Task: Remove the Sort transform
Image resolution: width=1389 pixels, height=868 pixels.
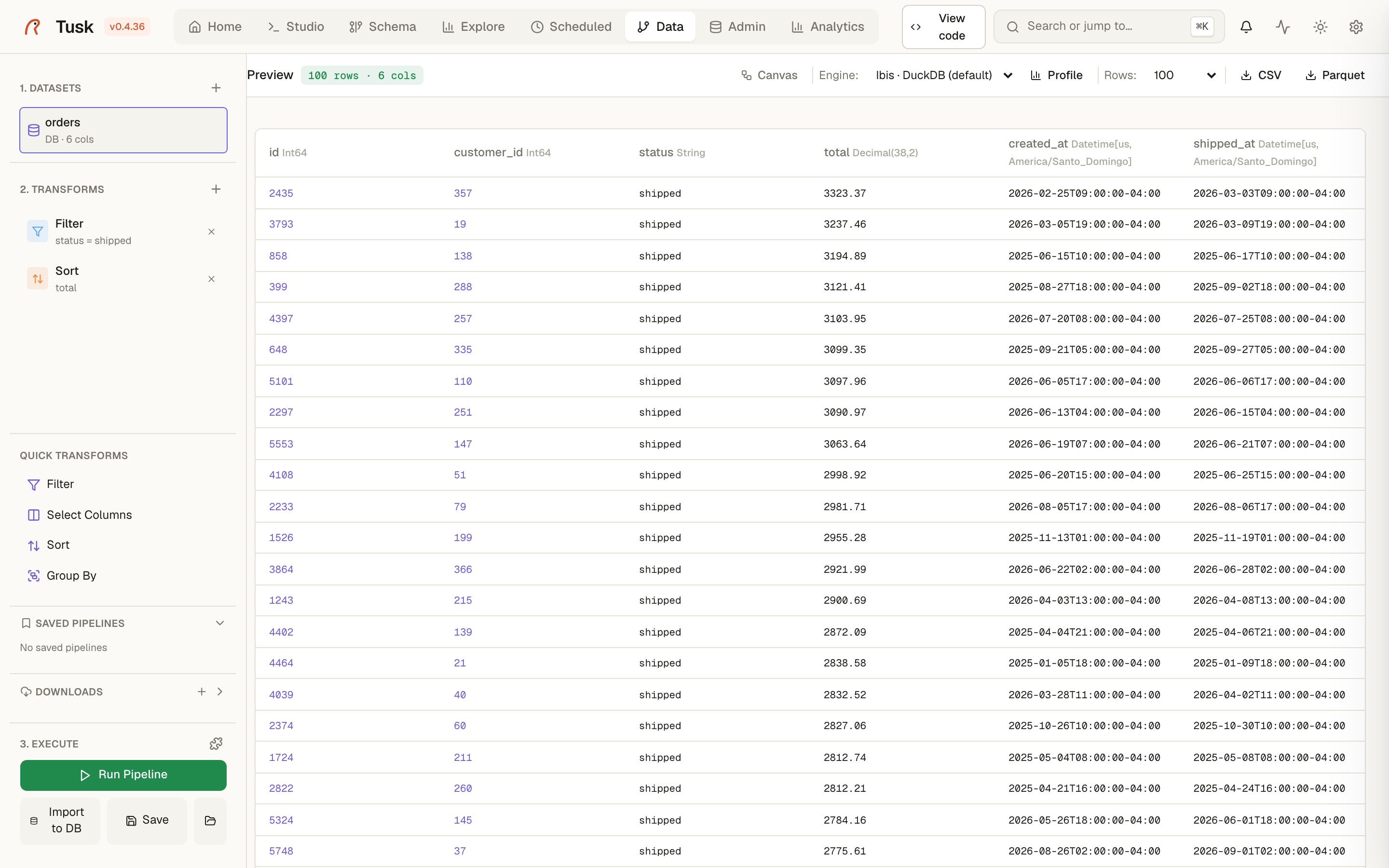Action: pos(211,279)
